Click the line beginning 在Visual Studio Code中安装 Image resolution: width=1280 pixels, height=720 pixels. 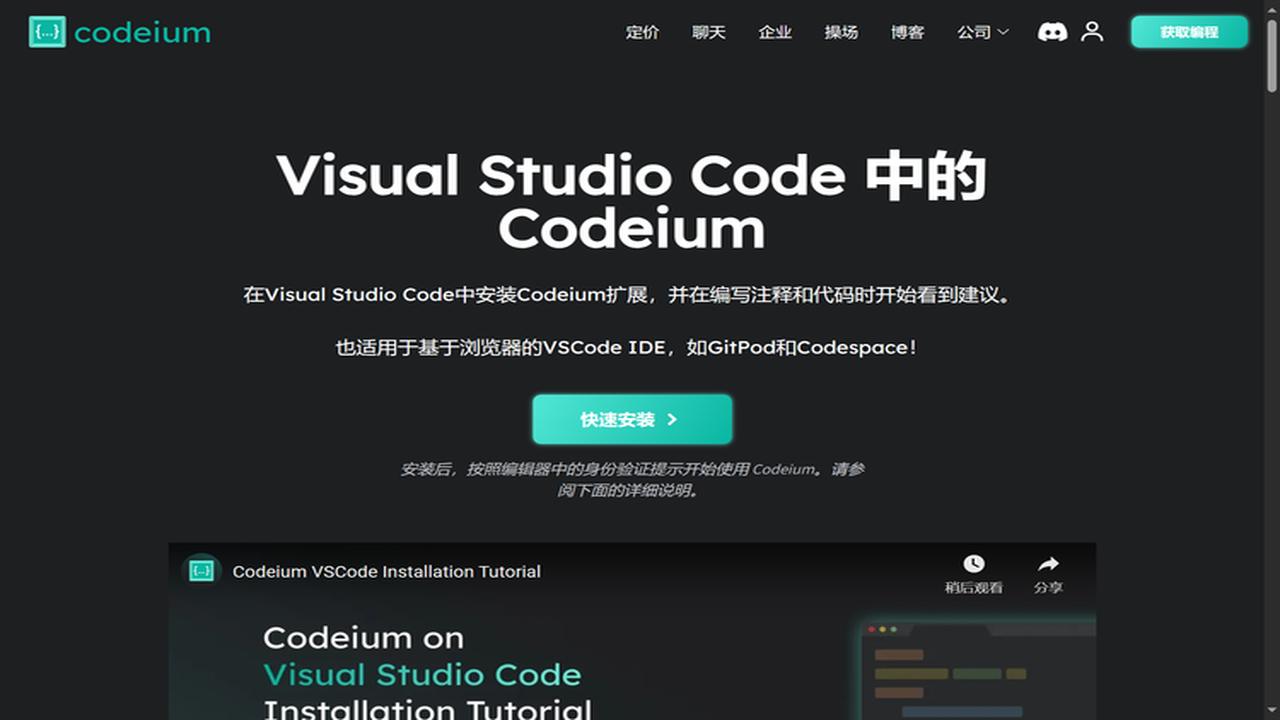click(627, 295)
